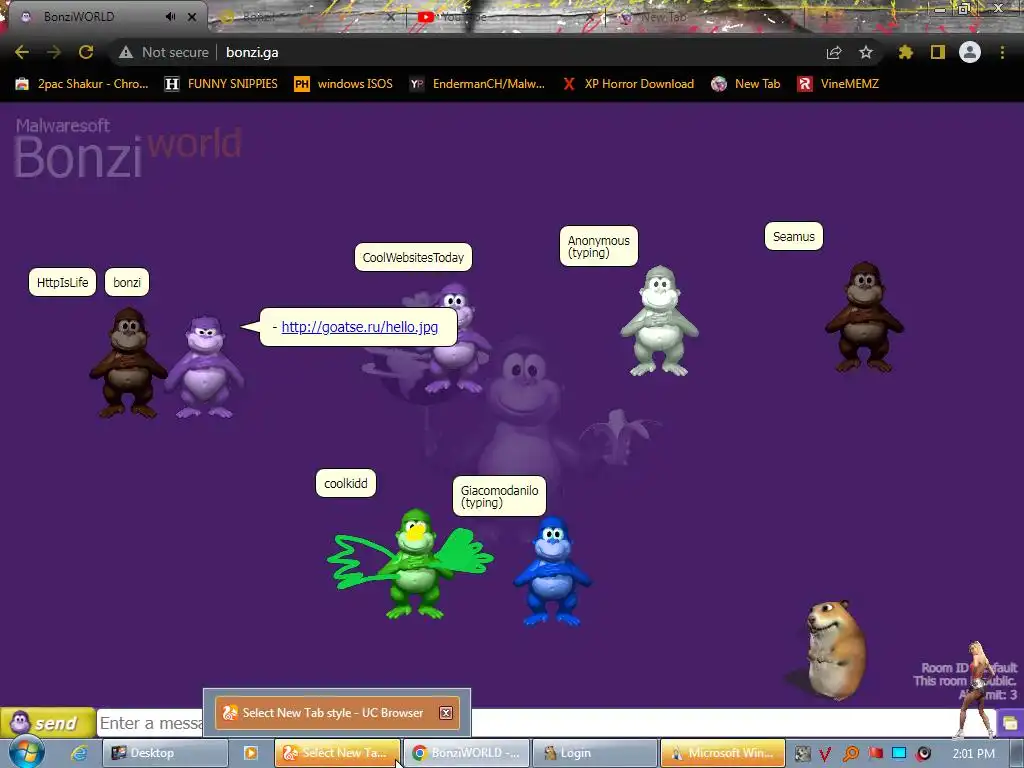This screenshot has height=768, width=1024.
Task: Switch to Select New Ta... UC taskbar button
Action: pos(338,753)
